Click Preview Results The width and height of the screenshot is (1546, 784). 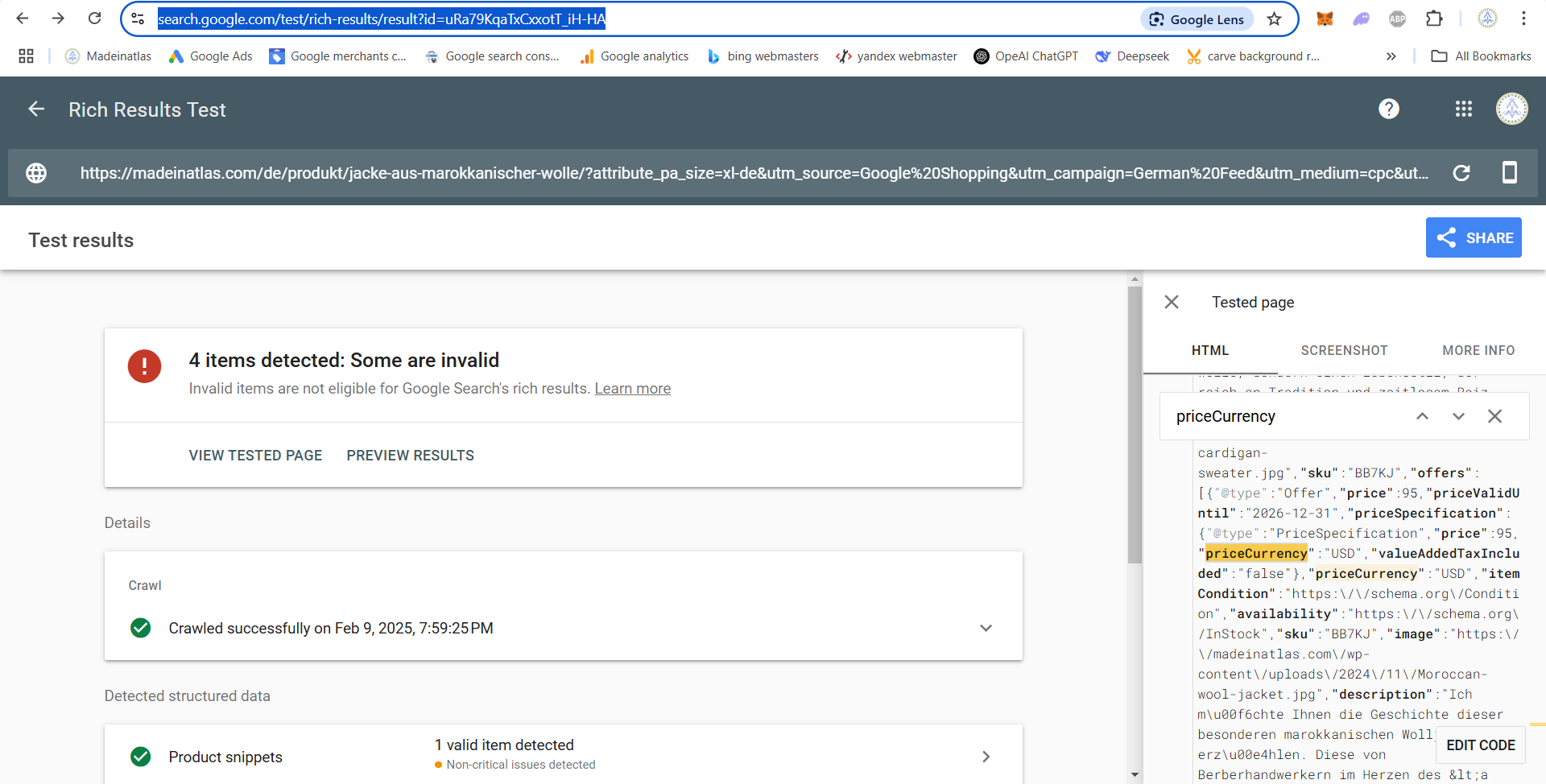411,456
